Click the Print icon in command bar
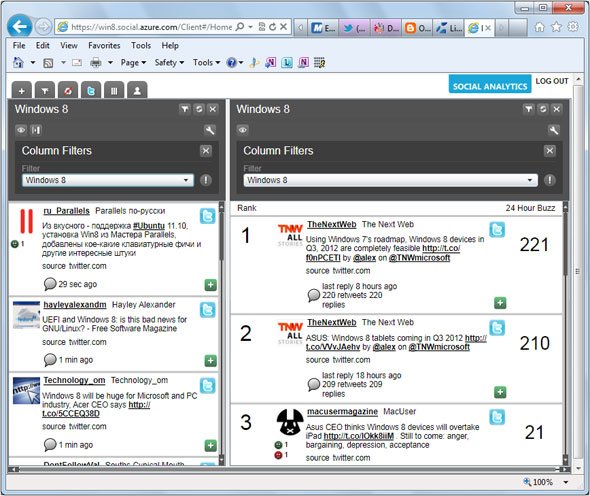The width and height of the screenshot is (590, 496). (x=96, y=62)
